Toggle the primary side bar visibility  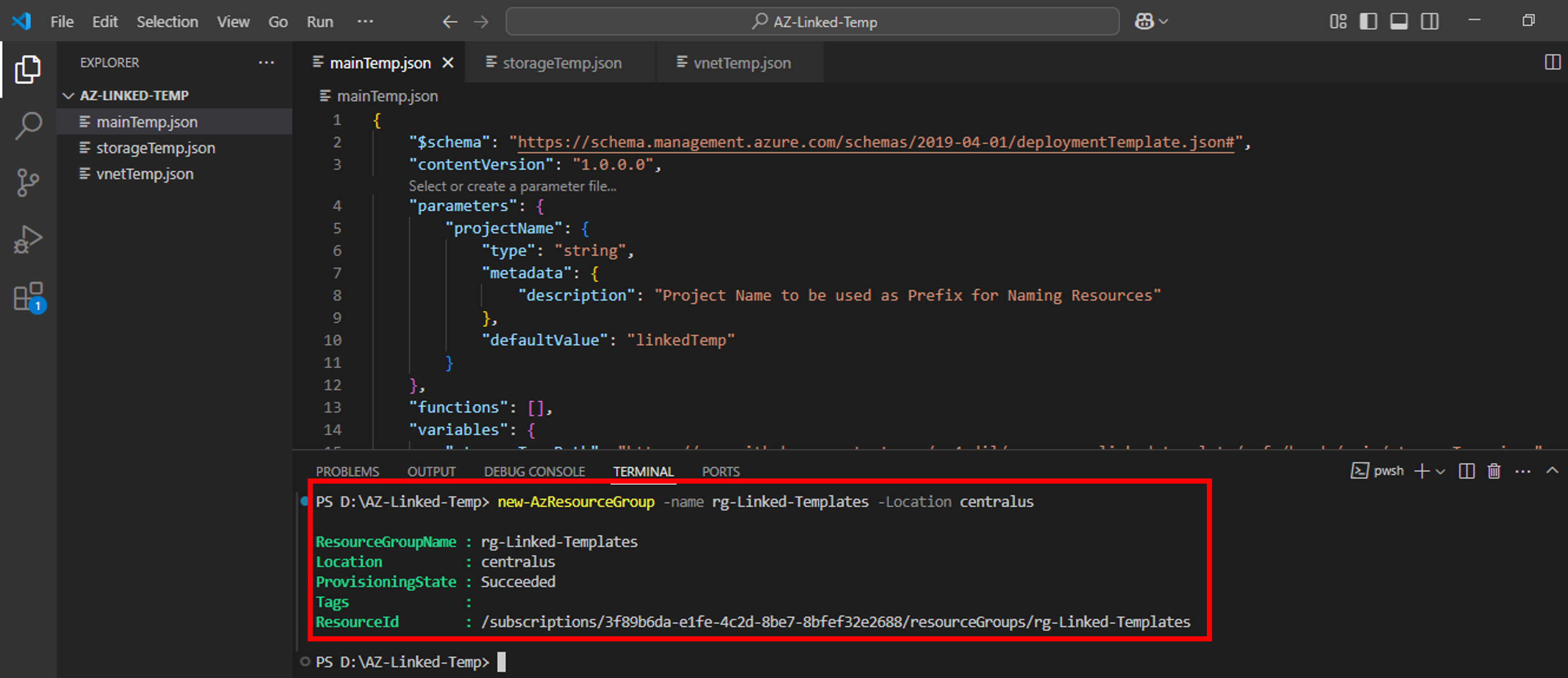[x=1368, y=21]
